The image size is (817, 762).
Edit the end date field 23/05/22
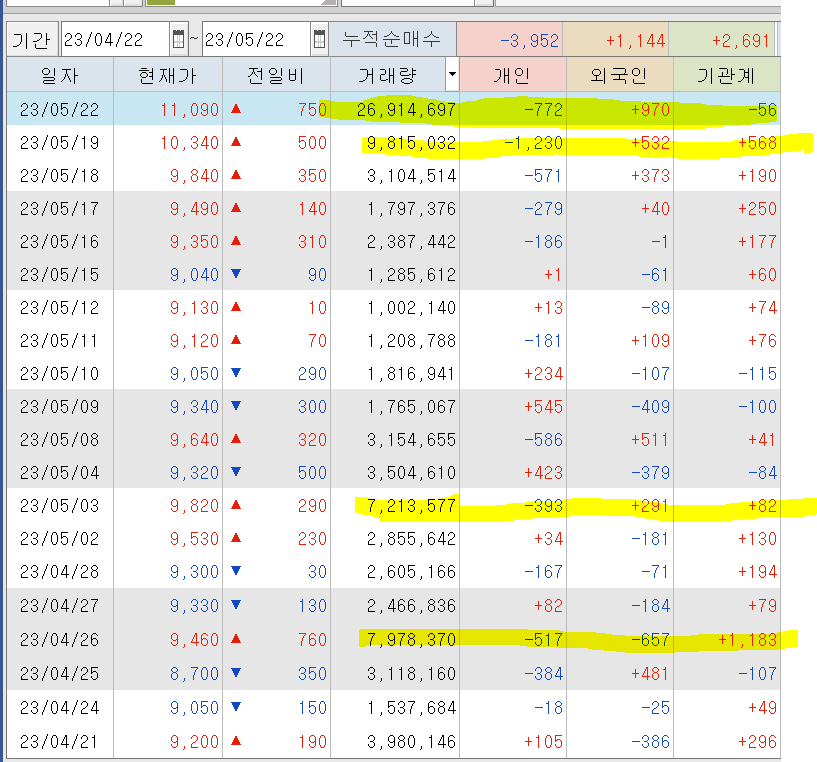click(x=256, y=39)
